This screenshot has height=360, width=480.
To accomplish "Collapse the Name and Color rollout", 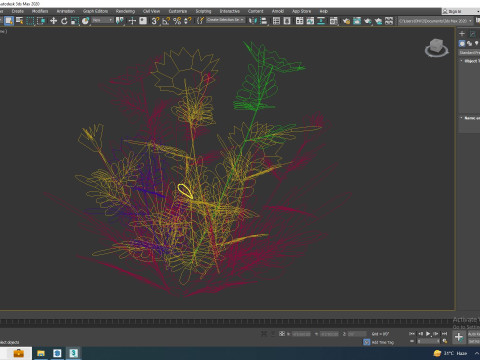I will [470, 118].
